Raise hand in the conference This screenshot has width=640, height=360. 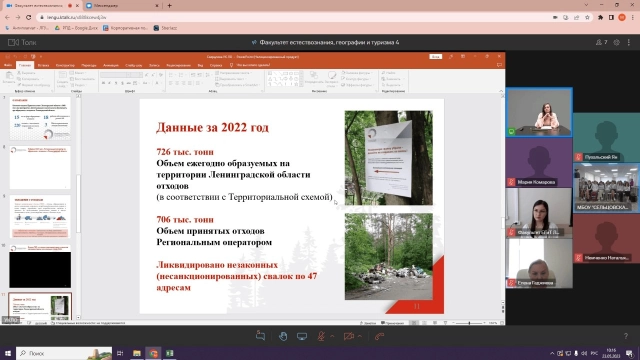[283, 336]
